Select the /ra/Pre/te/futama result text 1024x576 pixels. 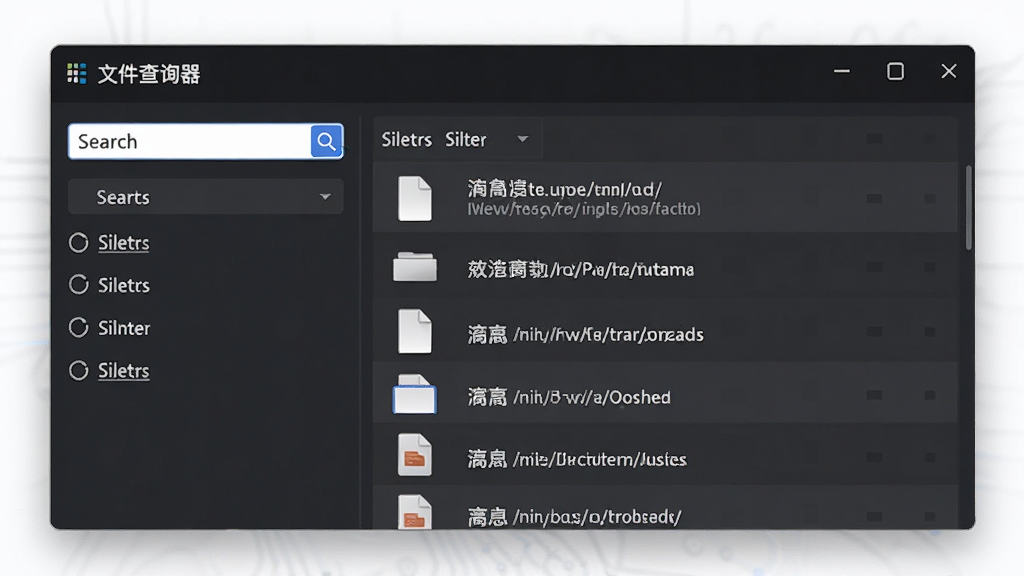tap(581, 269)
